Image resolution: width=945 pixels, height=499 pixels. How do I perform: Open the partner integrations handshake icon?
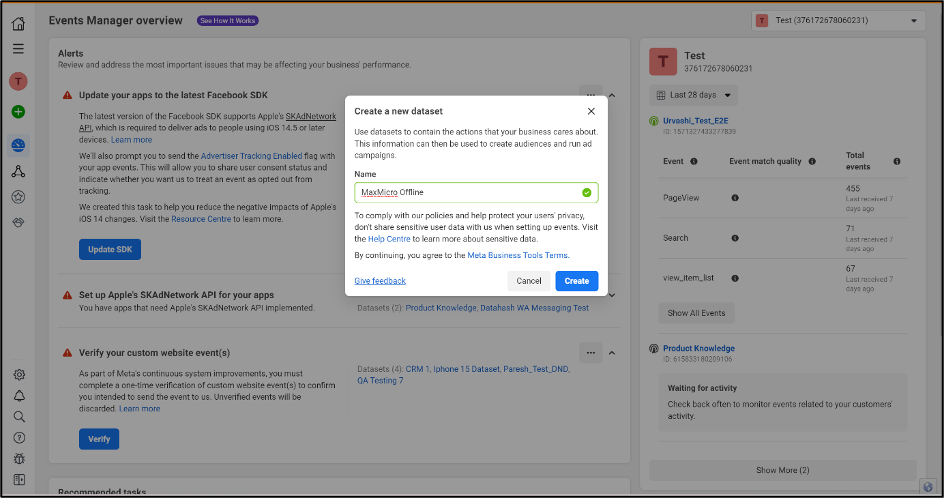pos(18,222)
